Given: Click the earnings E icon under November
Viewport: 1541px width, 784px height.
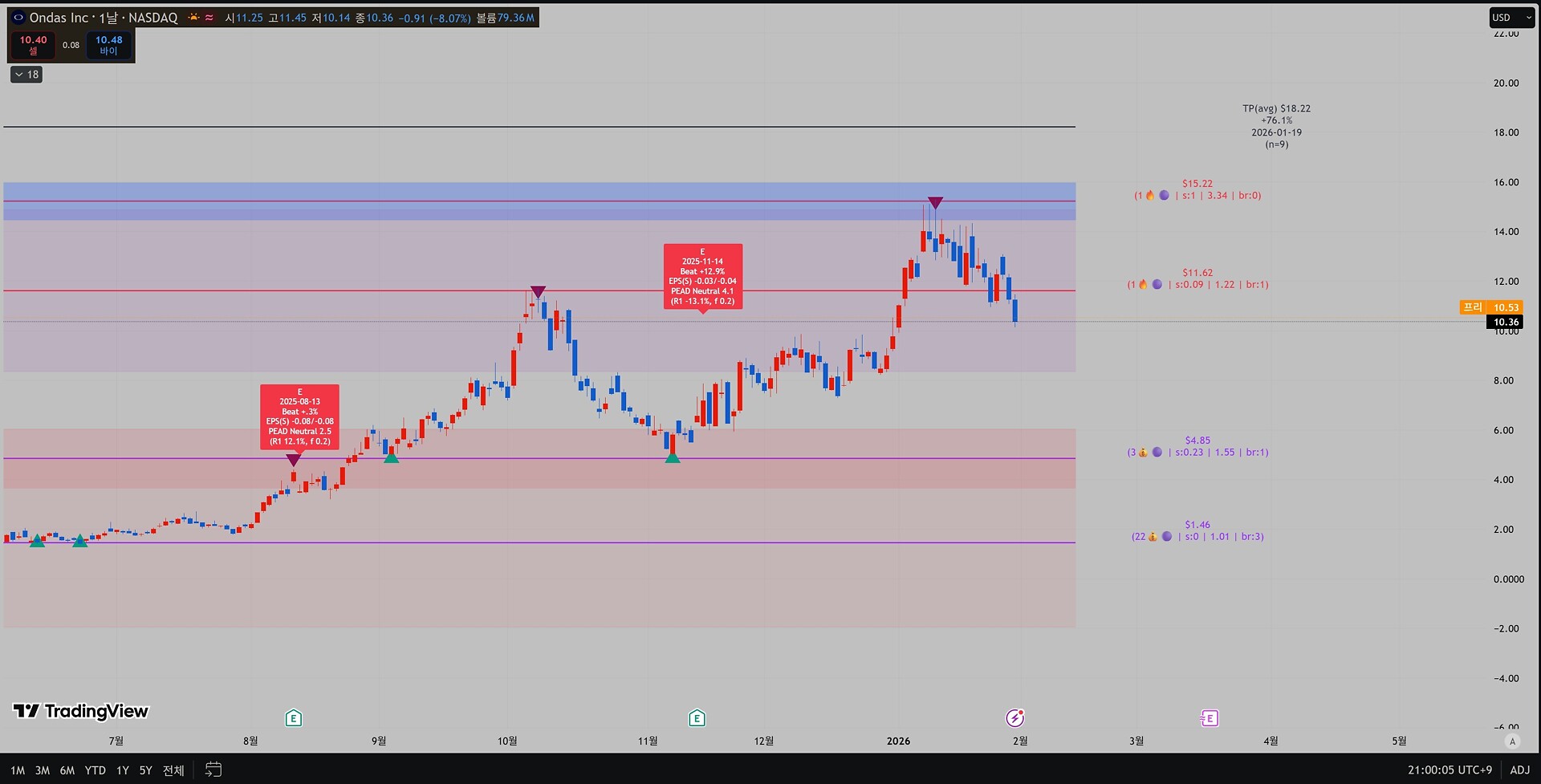Looking at the screenshot, I should click(697, 718).
